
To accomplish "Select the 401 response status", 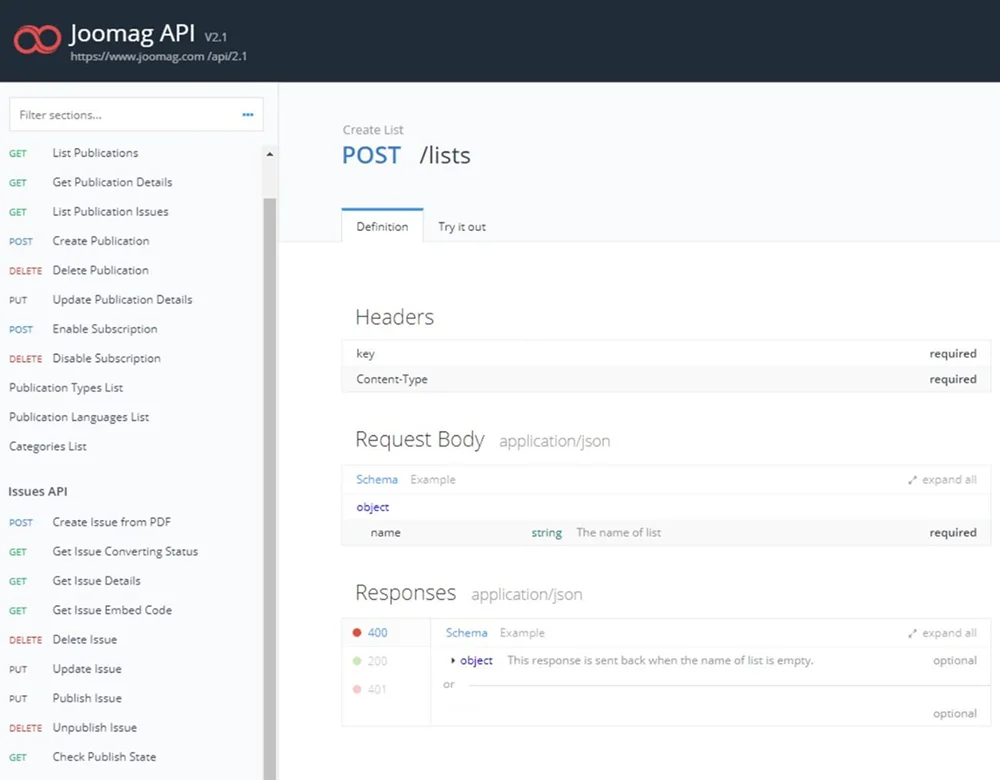I will 370,689.
